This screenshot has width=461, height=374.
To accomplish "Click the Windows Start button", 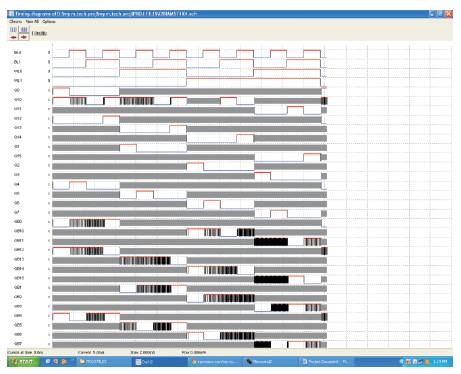I will pos(23,362).
